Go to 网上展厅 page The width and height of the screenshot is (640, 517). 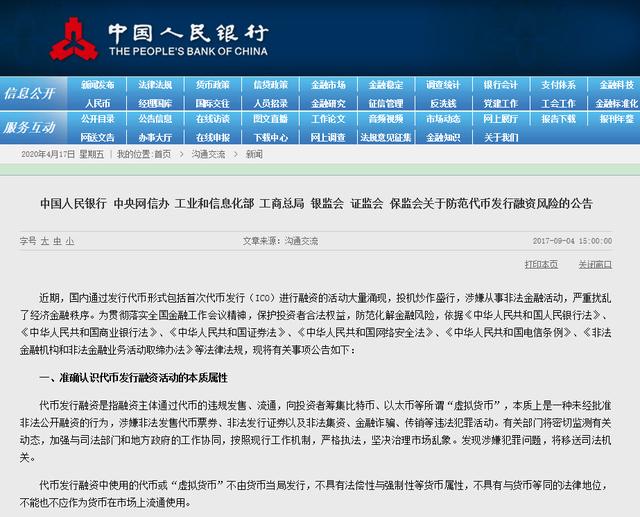(501, 119)
